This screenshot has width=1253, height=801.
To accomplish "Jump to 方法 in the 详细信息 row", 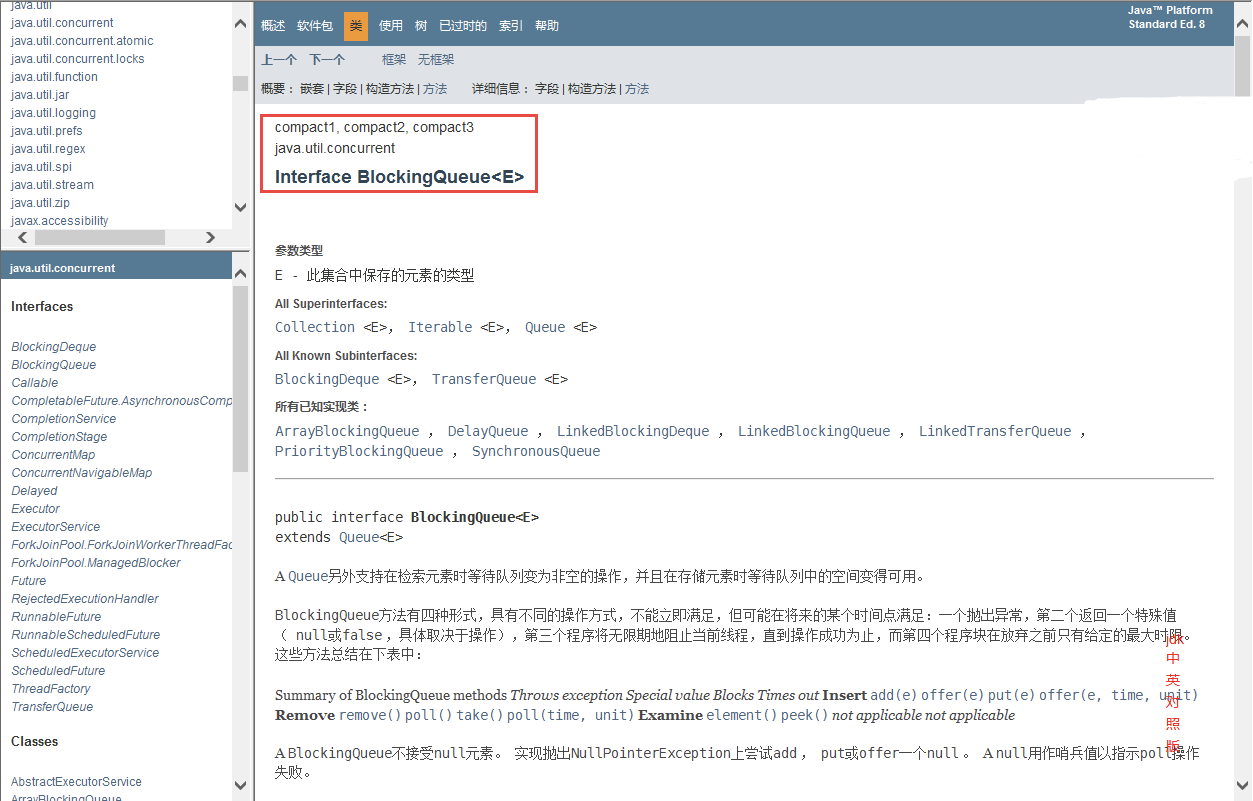I will click(637, 89).
